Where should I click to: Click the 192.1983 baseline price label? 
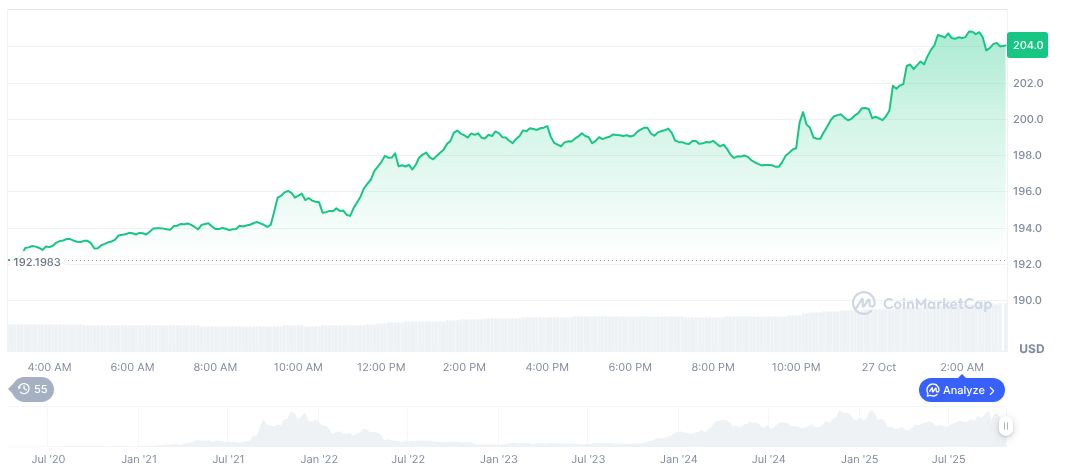(36, 262)
